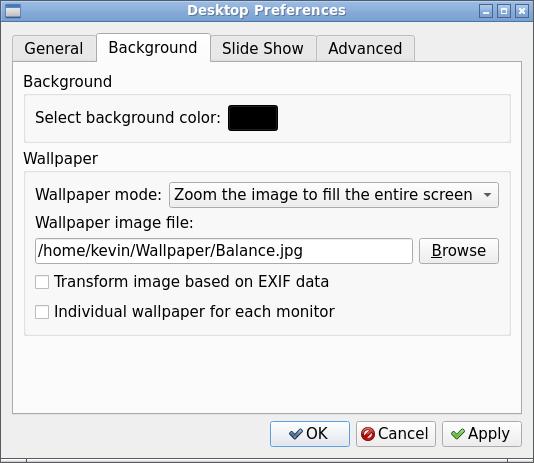Switch to the General tab
This screenshot has height=463, width=534.
54,48
